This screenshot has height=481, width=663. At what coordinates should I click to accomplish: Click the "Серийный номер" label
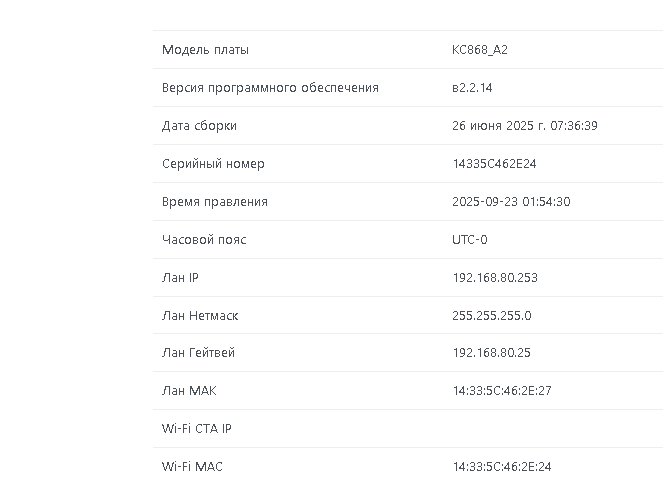tap(213, 164)
